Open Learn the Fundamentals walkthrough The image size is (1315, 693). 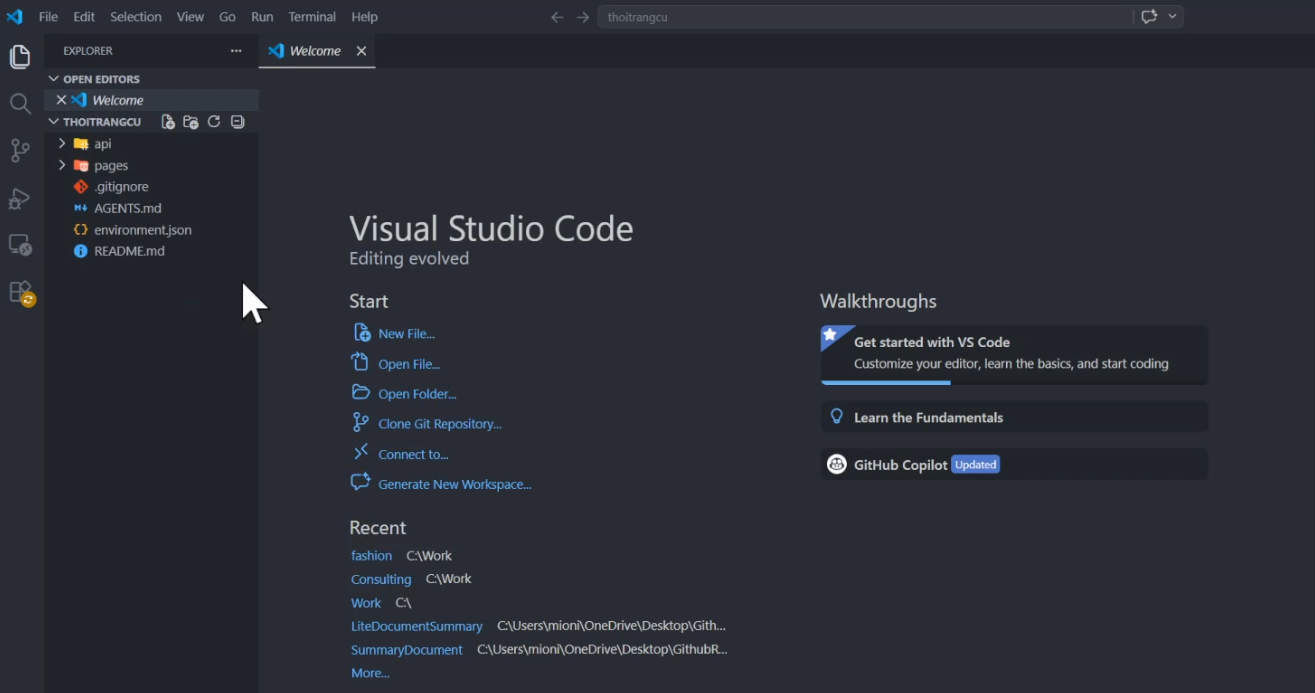[x=1014, y=417]
